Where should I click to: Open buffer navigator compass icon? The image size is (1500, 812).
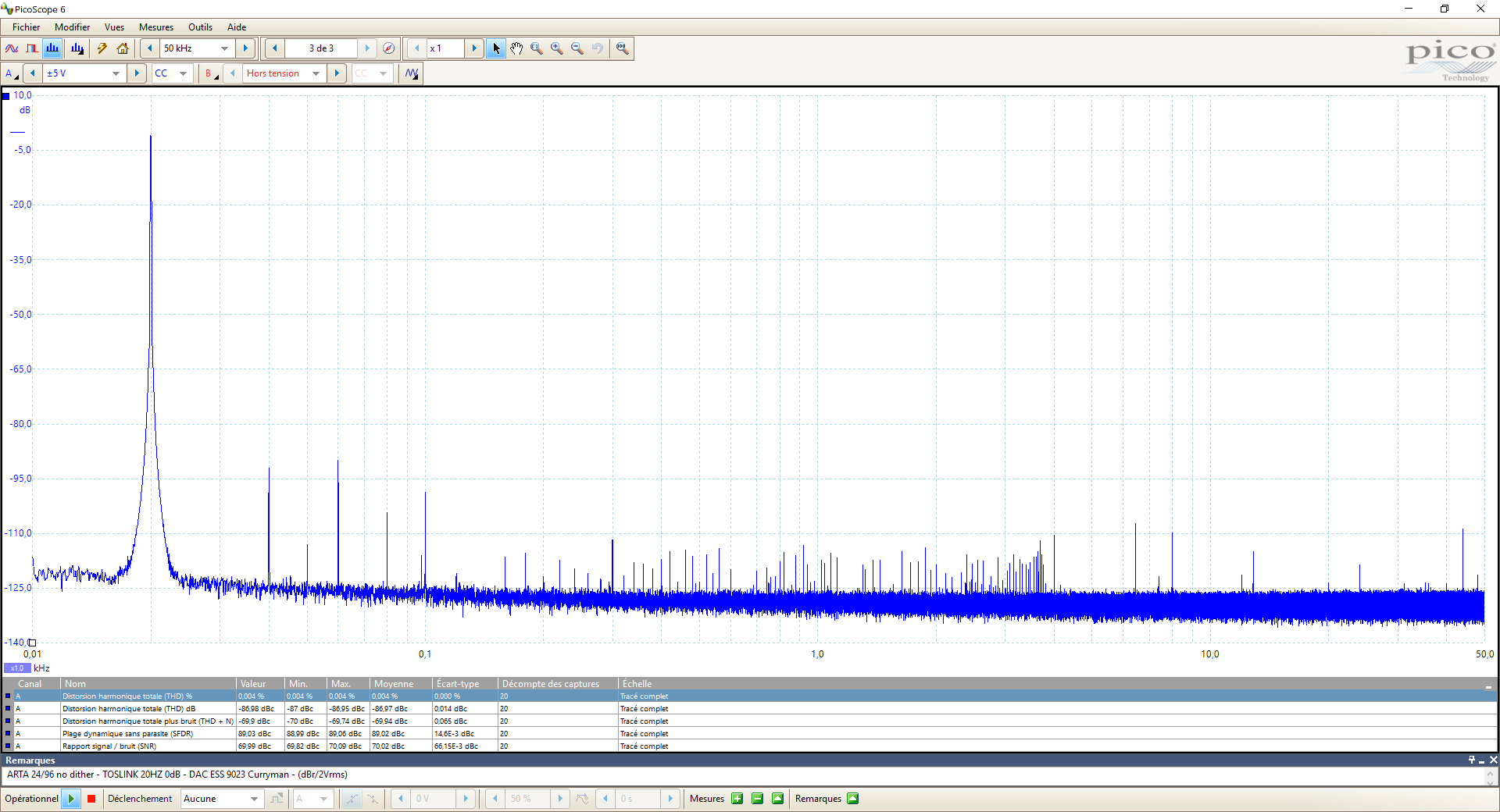(388, 48)
